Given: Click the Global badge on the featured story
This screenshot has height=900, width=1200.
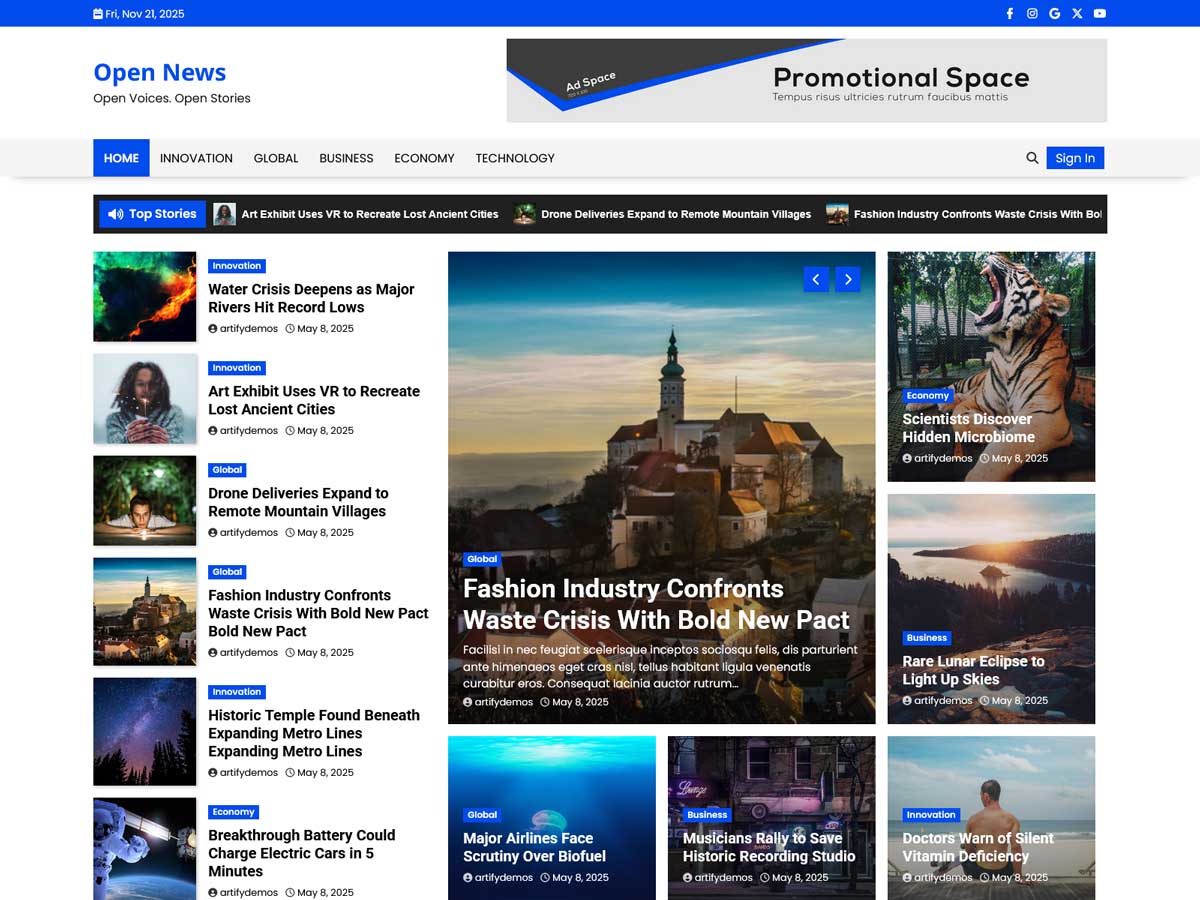Looking at the screenshot, I should pyautogui.click(x=482, y=559).
